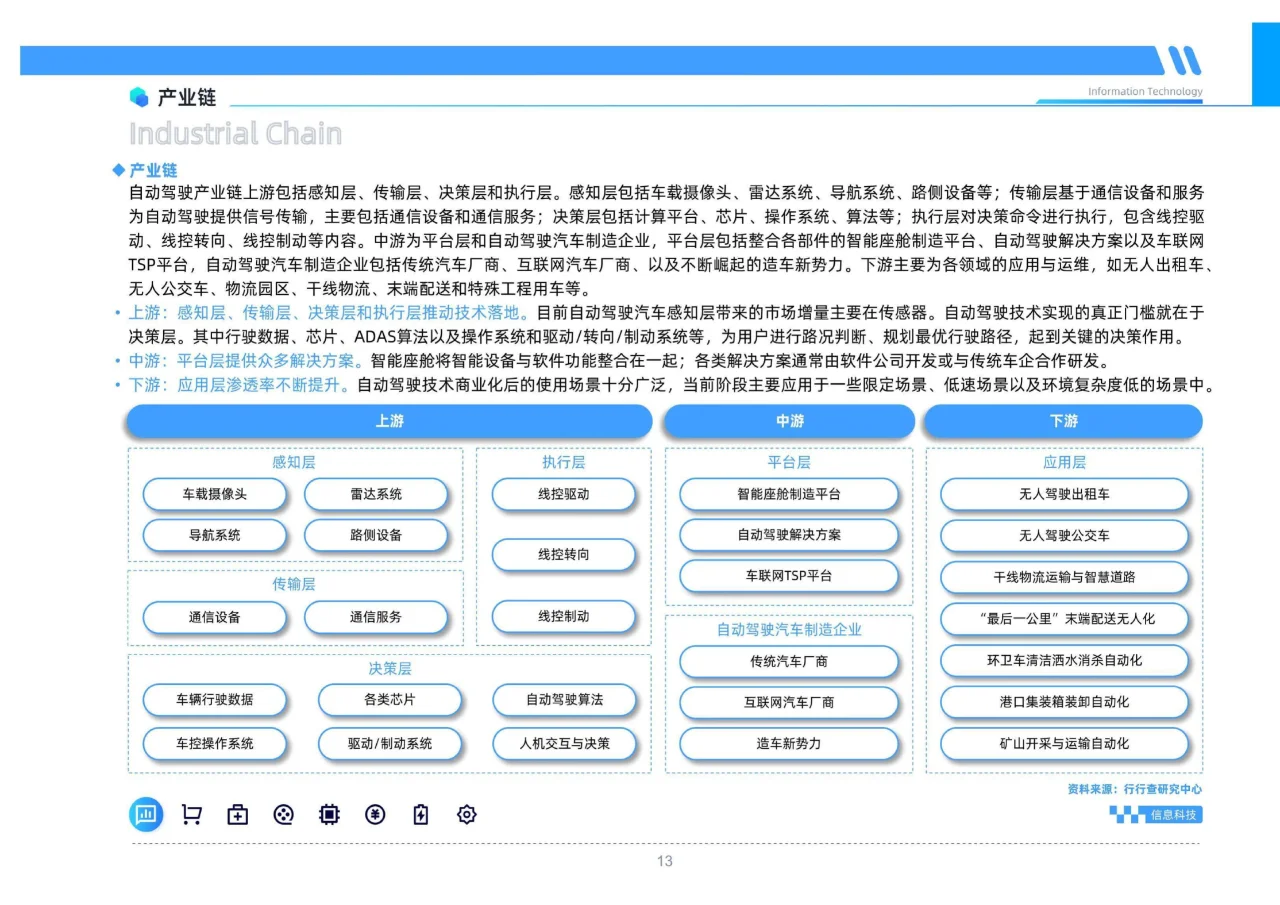Image resolution: width=1280 pixels, height=905 pixels.
Task: Click the gear settings icon
Action: [466, 815]
